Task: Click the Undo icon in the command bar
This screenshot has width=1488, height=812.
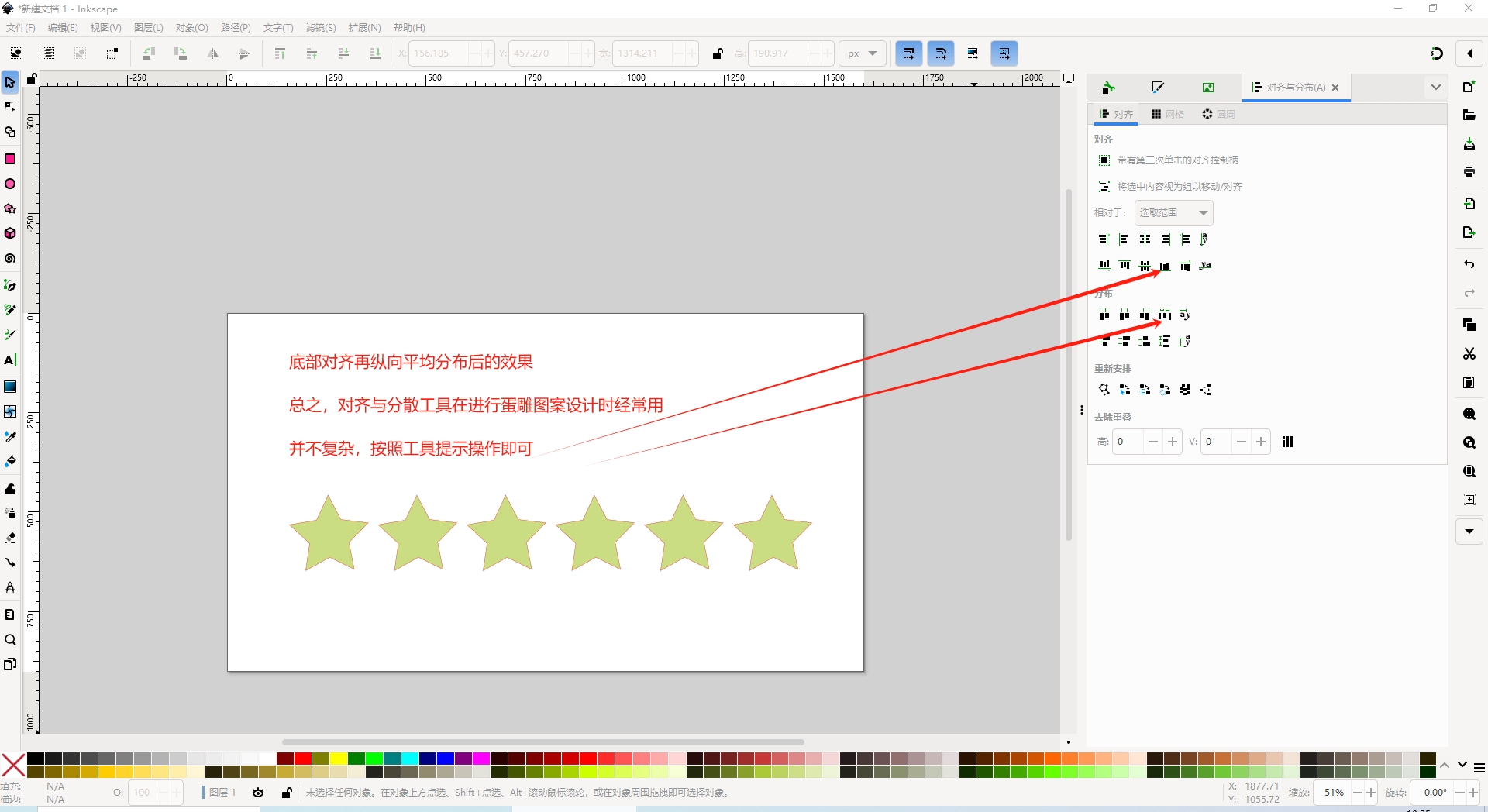Action: (1469, 264)
